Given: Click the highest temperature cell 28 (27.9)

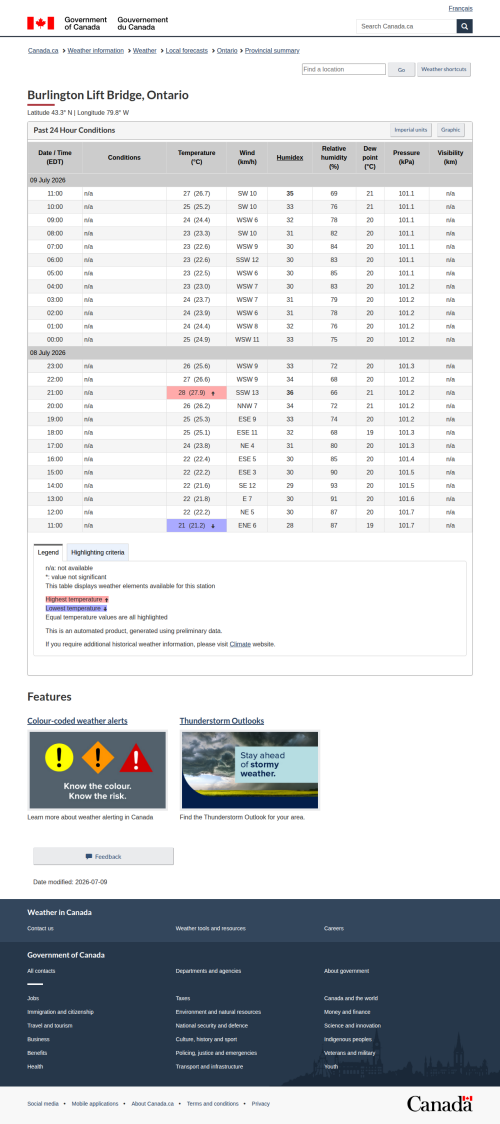Looking at the screenshot, I should (x=196, y=393).
